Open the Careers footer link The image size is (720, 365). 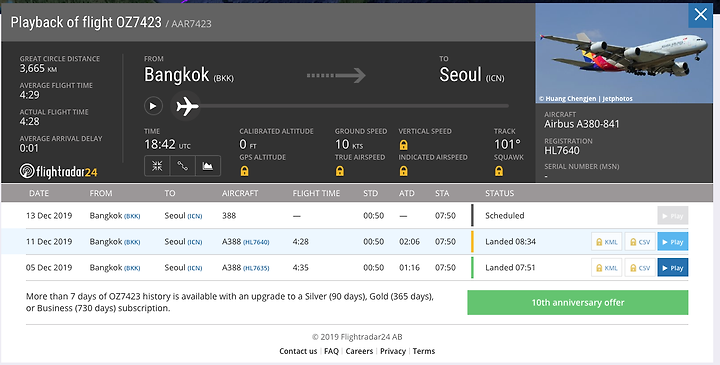(x=359, y=351)
